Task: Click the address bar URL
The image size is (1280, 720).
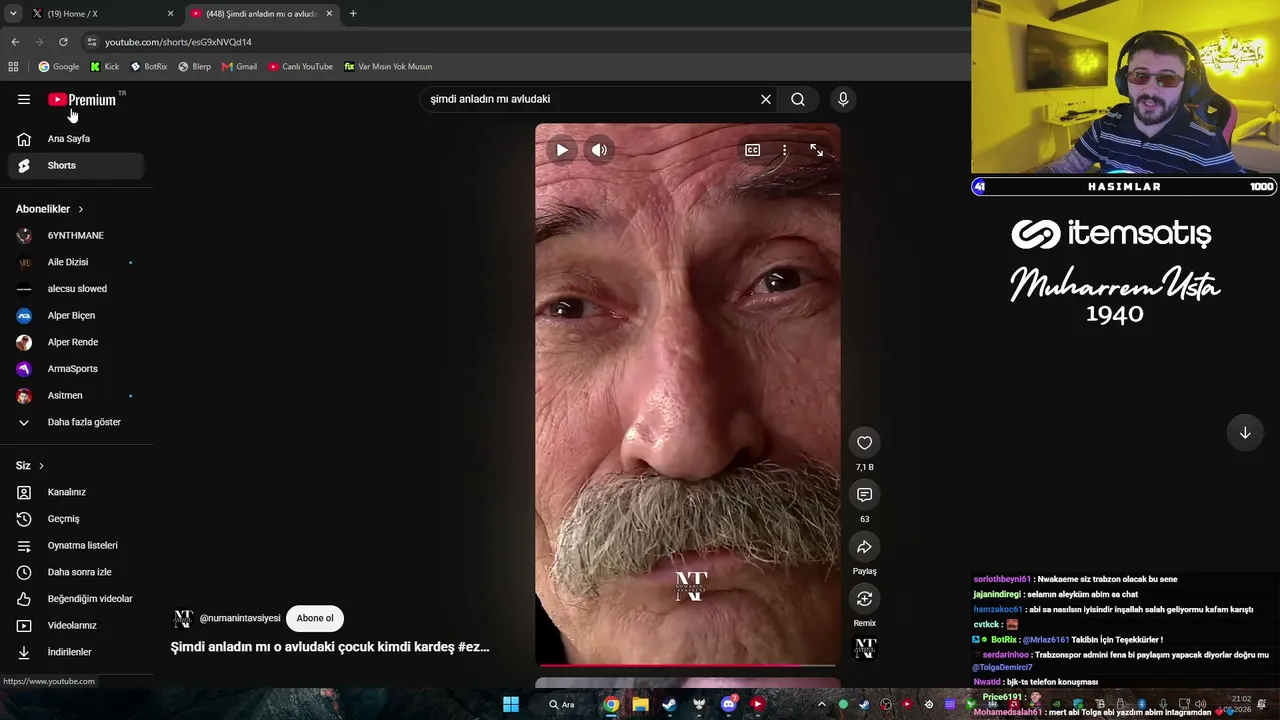Action: click(x=178, y=42)
